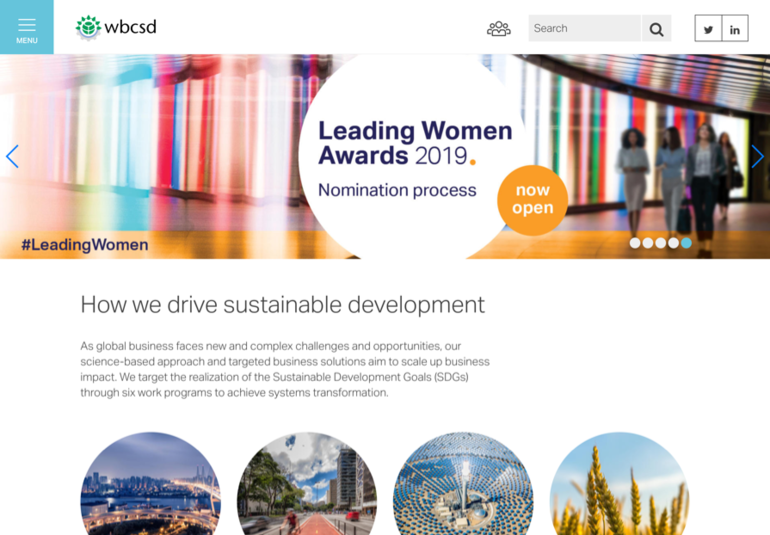Open the night city skyline thumbnail
Image resolution: width=770 pixels, height=535 pixels.
point(150,483)
